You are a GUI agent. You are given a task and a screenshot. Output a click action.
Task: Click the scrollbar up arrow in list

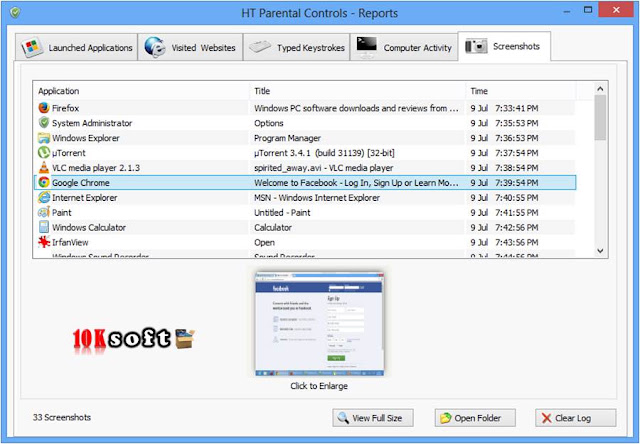[x=600, y=89]
